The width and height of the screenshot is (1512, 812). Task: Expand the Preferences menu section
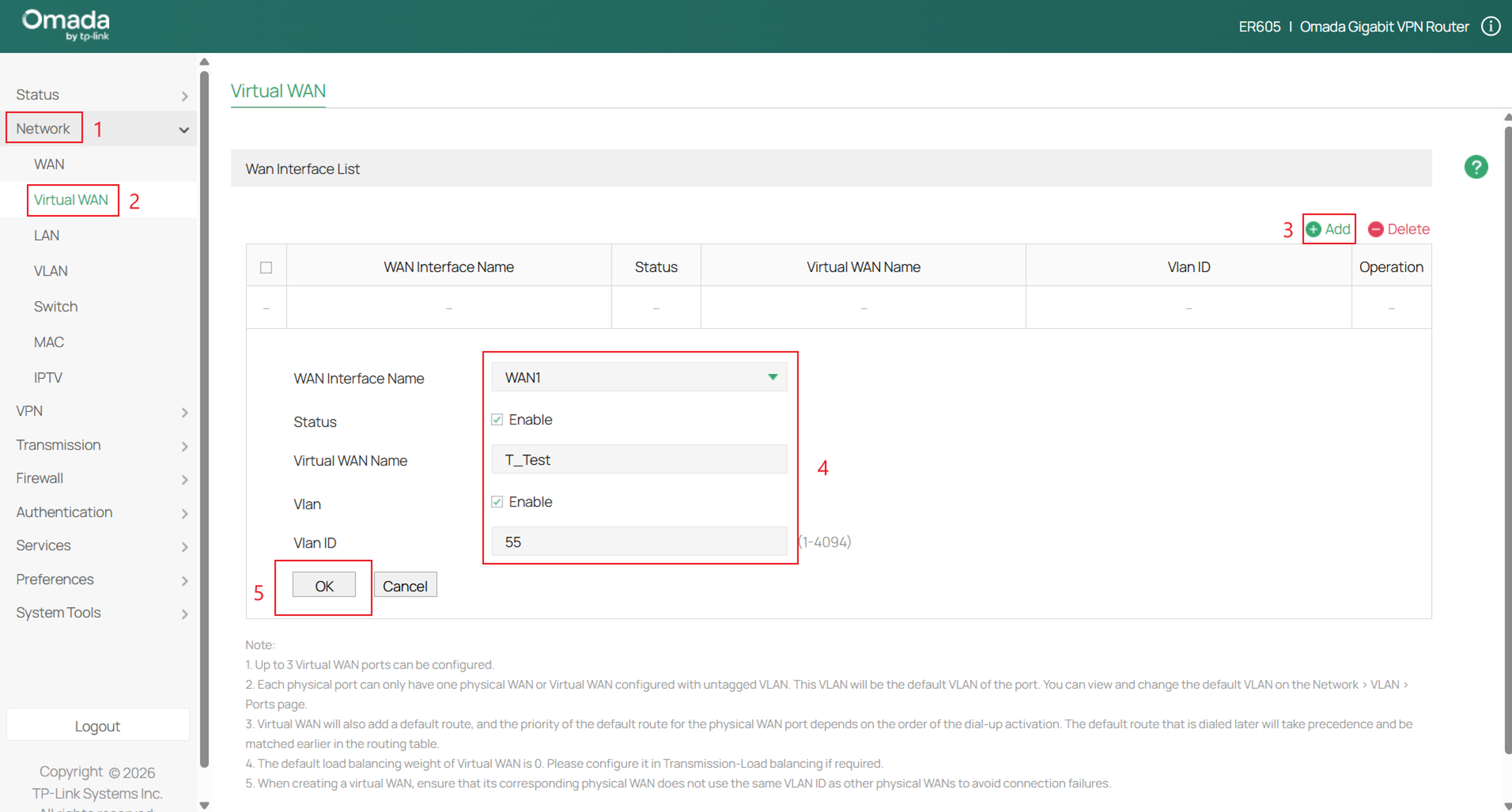coord(100,580)
